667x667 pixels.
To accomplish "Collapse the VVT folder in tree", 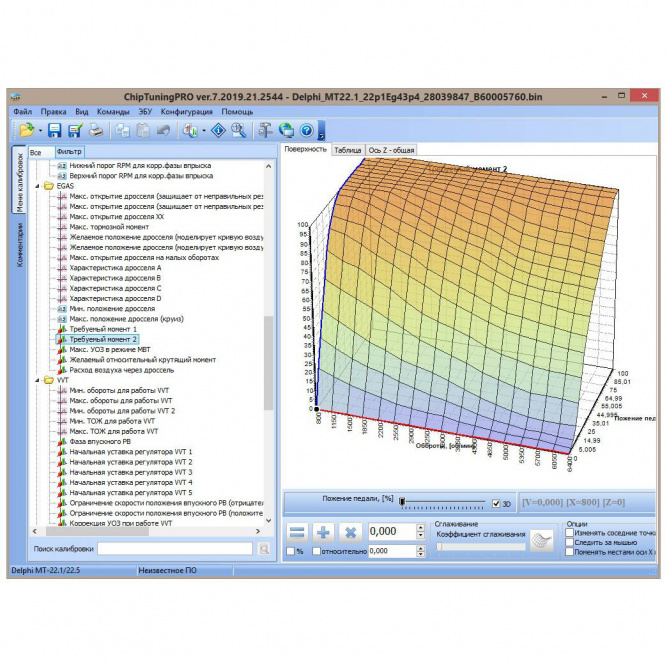I will point(37,380).
